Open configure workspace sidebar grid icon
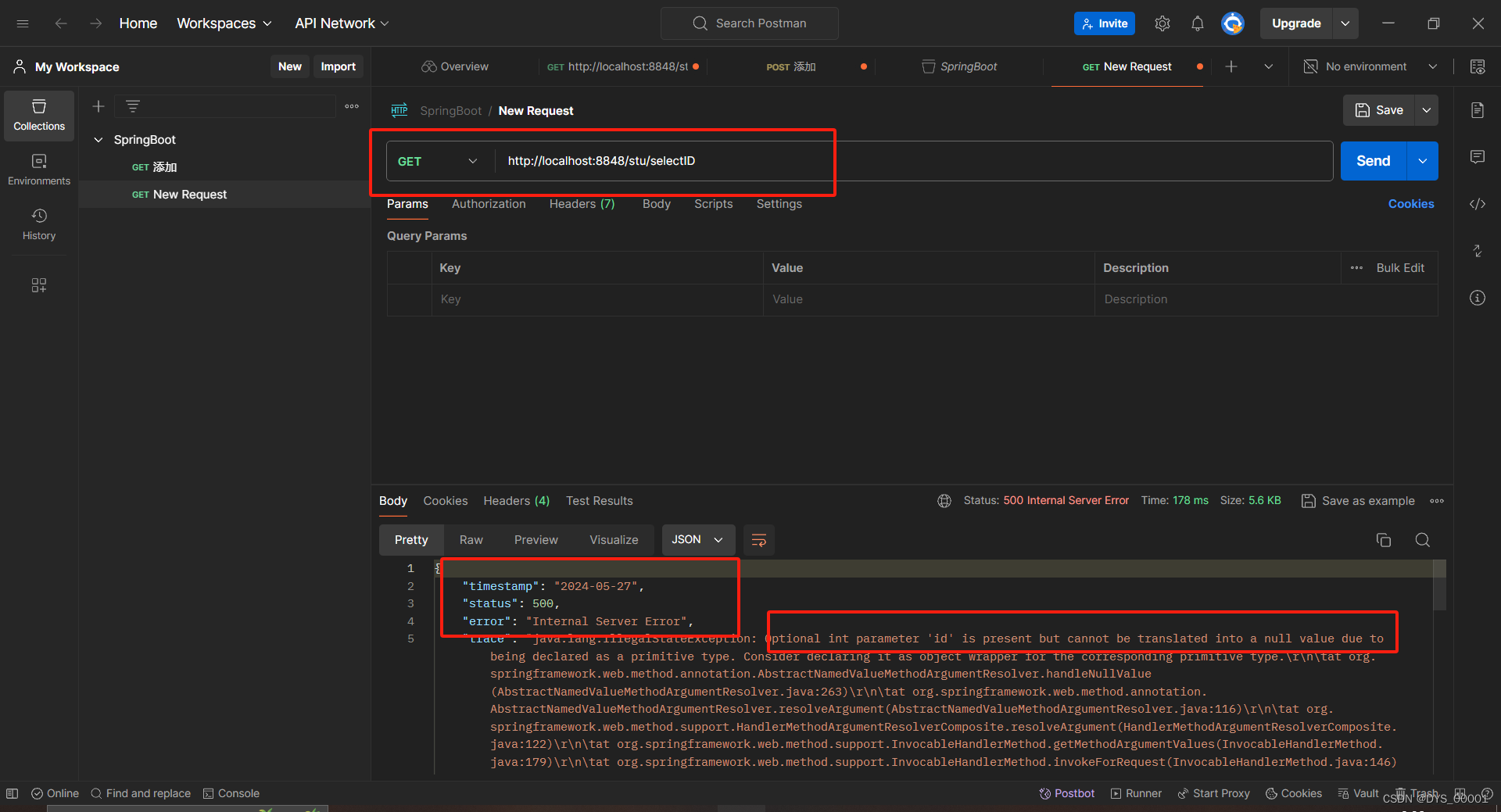 (x=39, y=285)
